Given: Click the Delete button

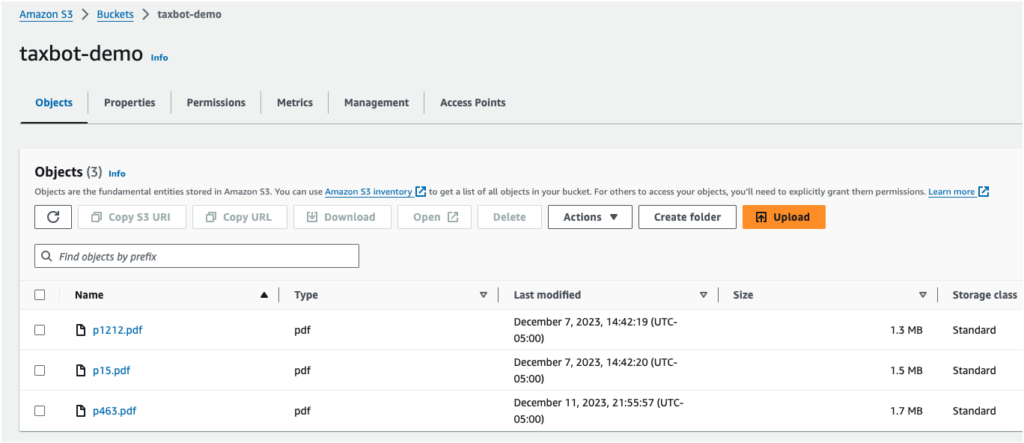Looking at the screenshot, I should point(509,217).
